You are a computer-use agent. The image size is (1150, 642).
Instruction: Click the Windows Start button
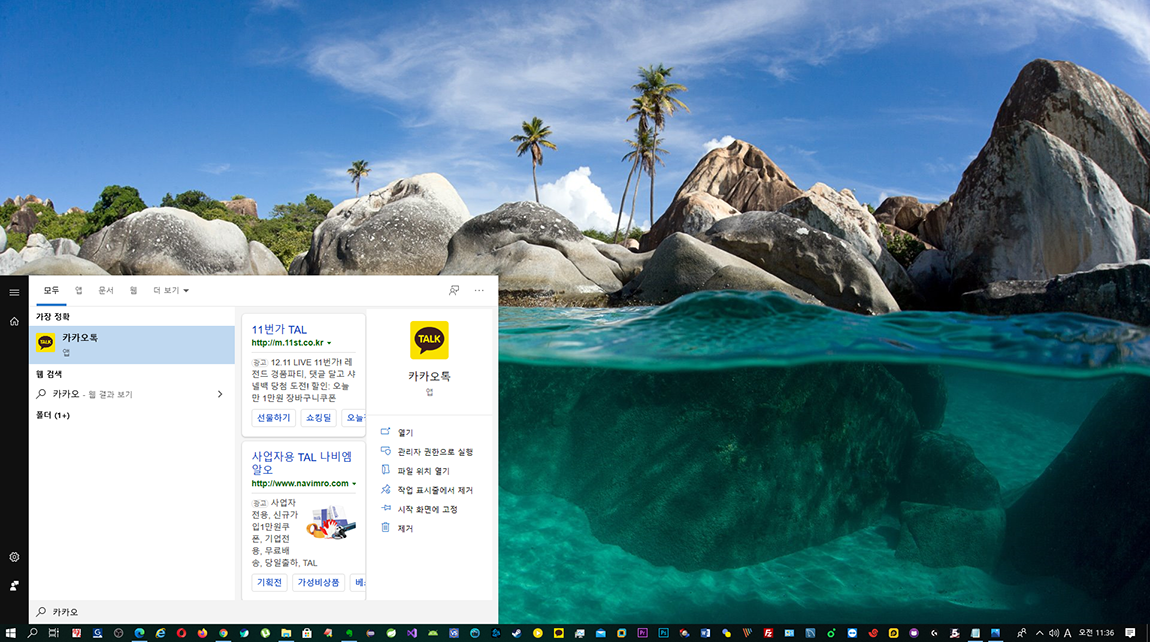point(10,632)
